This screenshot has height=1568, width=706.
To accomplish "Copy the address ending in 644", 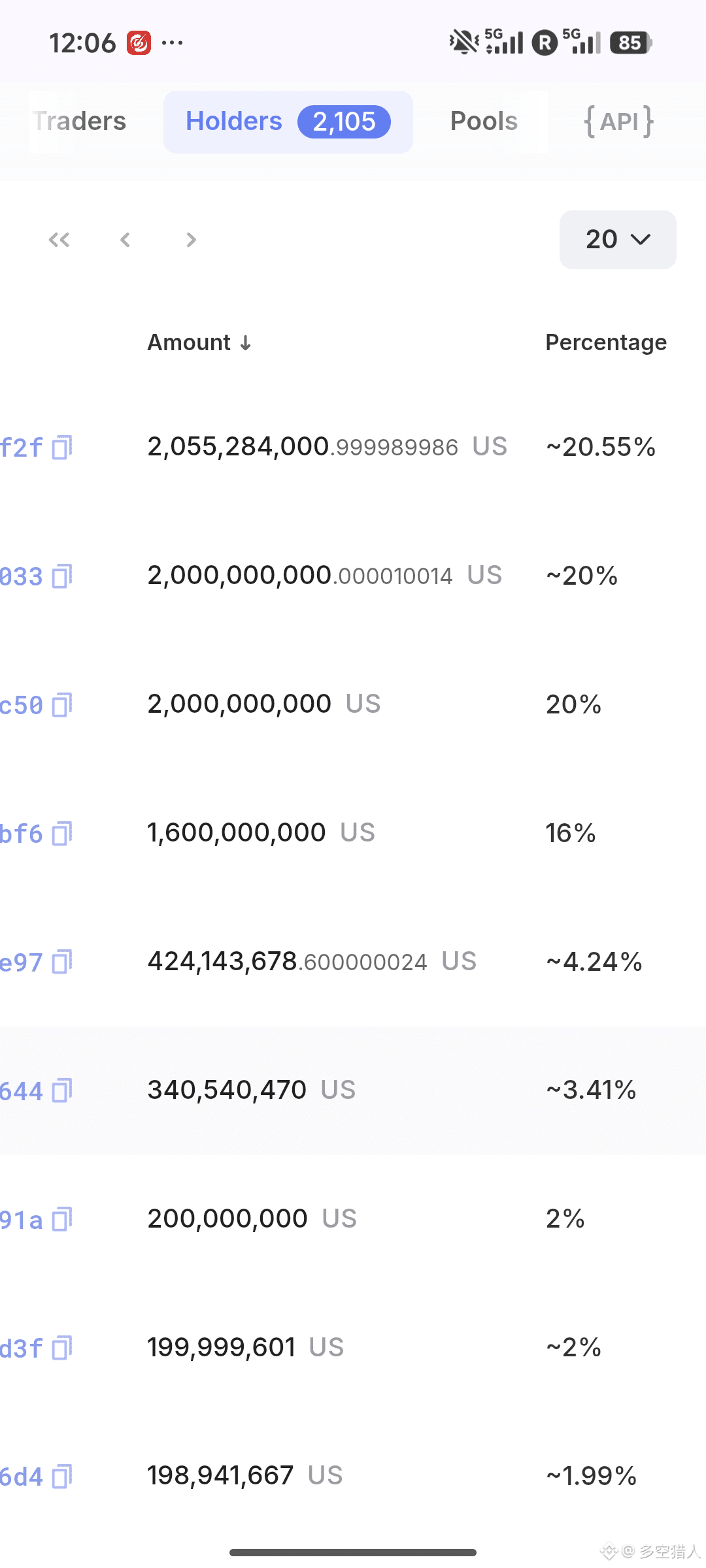I will [x=62, y=1091].
